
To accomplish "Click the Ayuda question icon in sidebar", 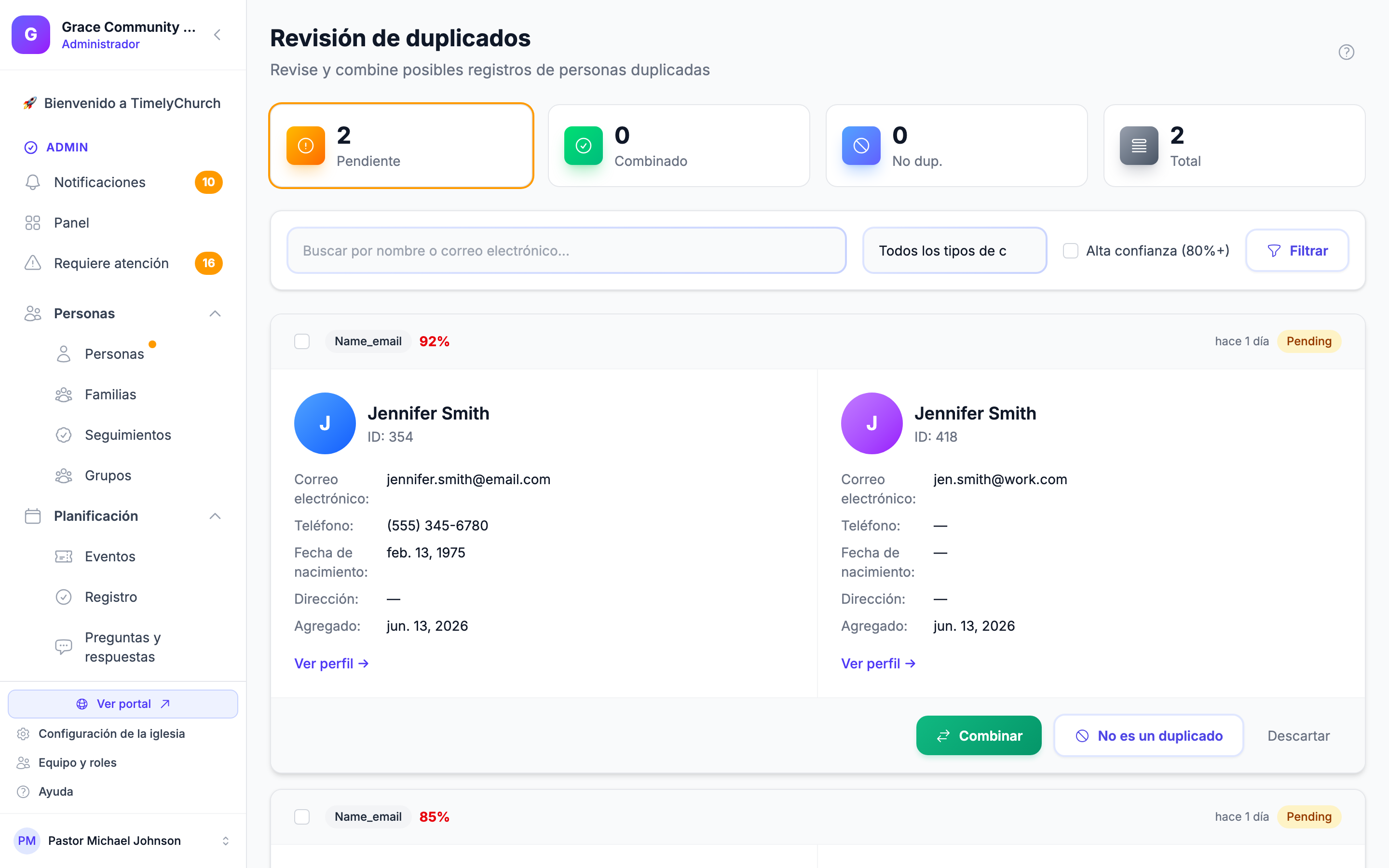I will tap(23, 792).
